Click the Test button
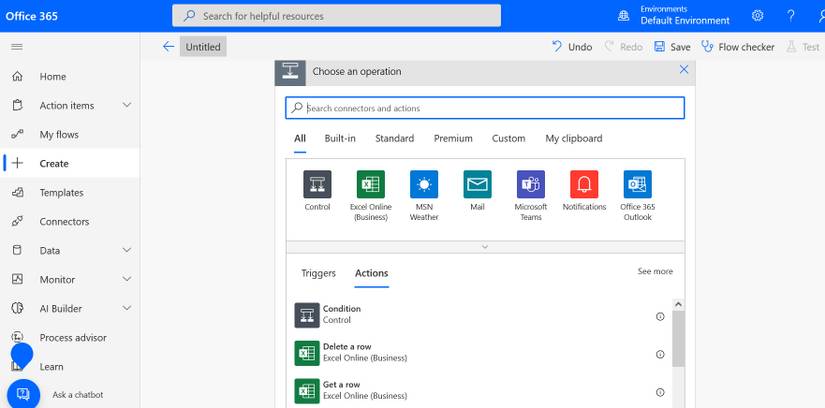Image resolution: width=825 pixels, height=408 pixels. [803, 47]
